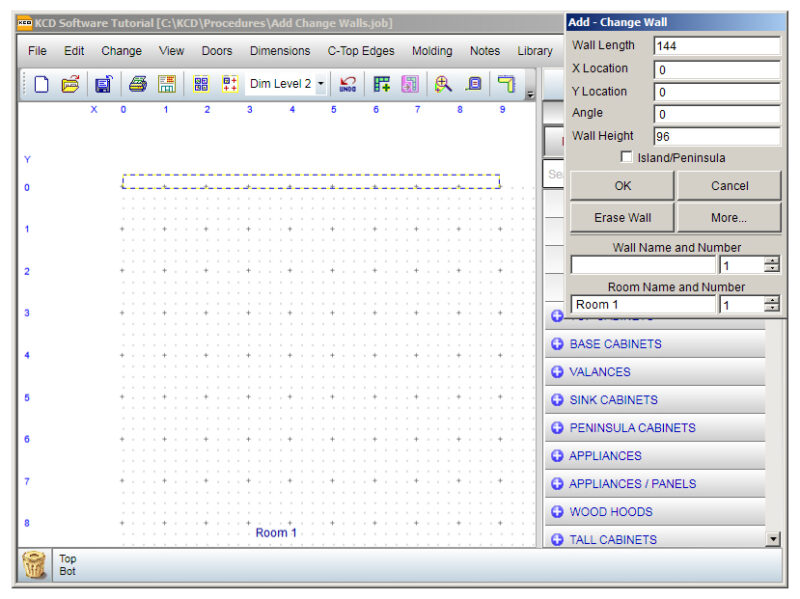
Task: Click the OK button in wall dialog
Action: point(622,186)
